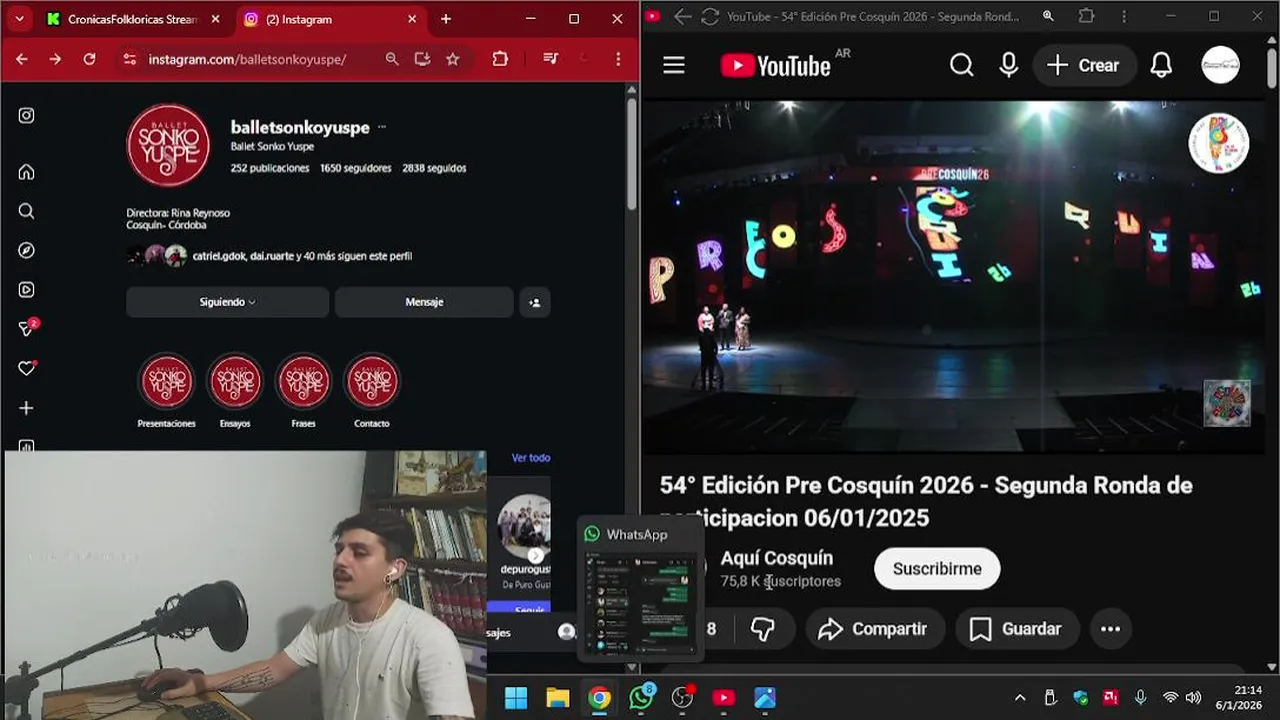This screenshot has height=720, width=1280.
Task: Go back in YouTube app window
Action: pyautogui.click(x=682, y=16)
